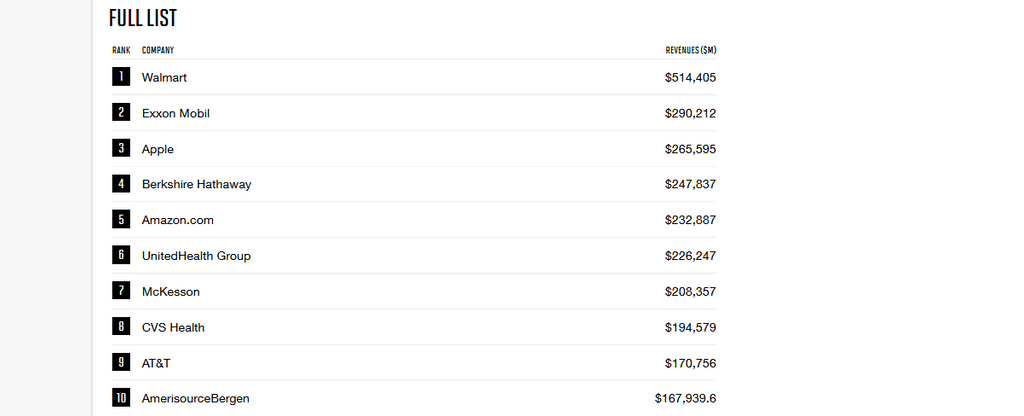
Task: Open the AmerisourceBergen company link
Action: coord(195,399)
